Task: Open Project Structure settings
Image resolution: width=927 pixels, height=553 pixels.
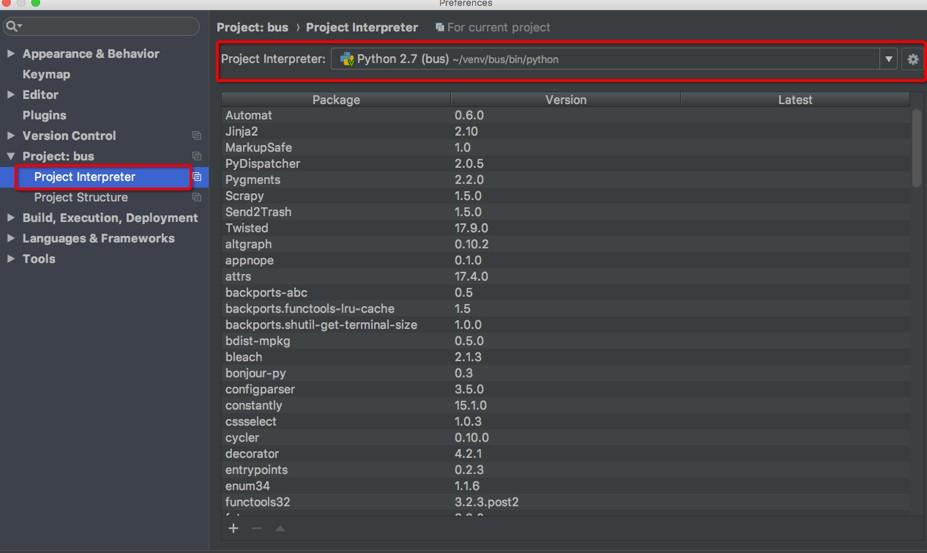Action: pos(81,197)
